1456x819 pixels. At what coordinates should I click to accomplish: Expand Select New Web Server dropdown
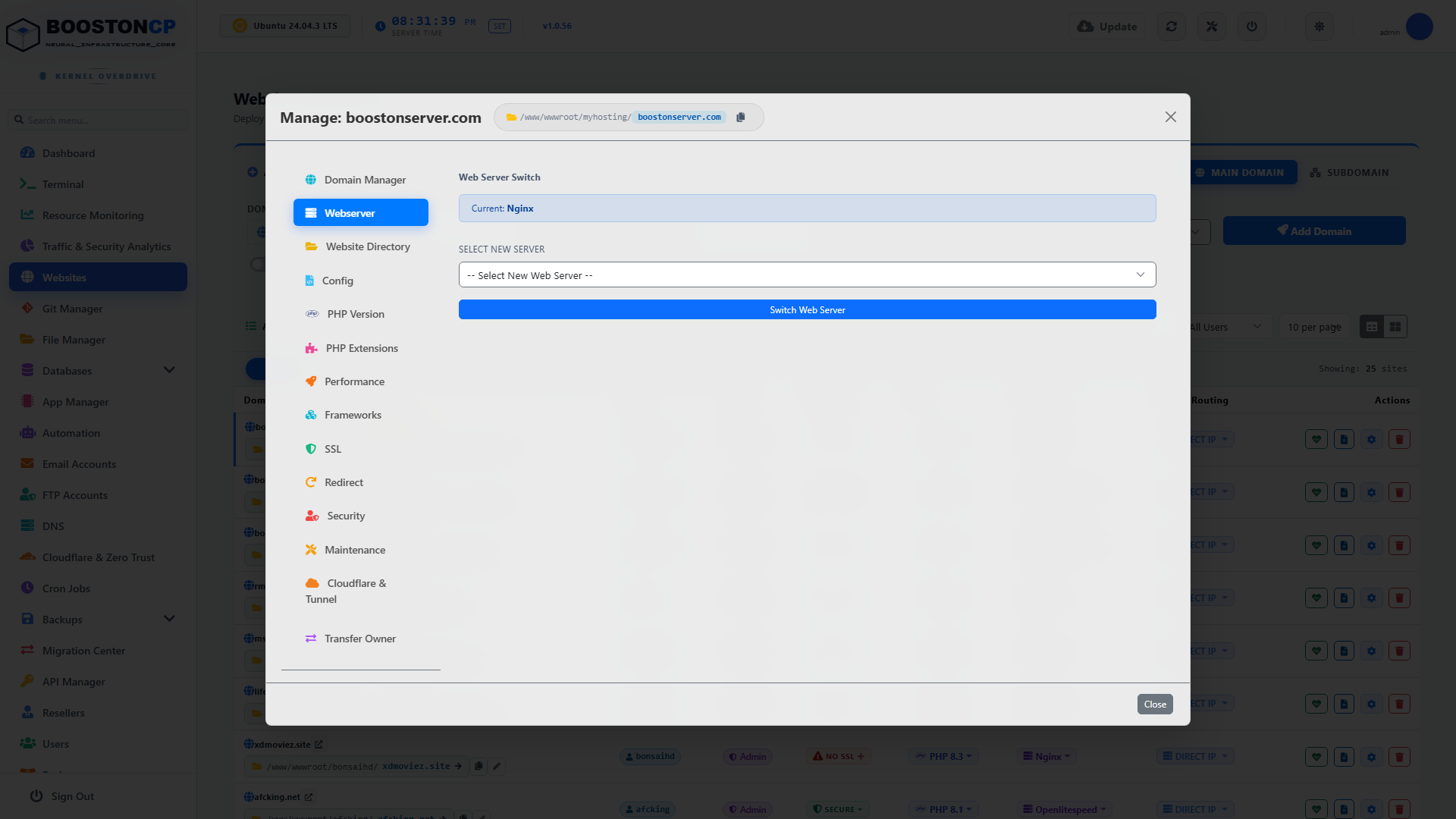pos(807,275)
